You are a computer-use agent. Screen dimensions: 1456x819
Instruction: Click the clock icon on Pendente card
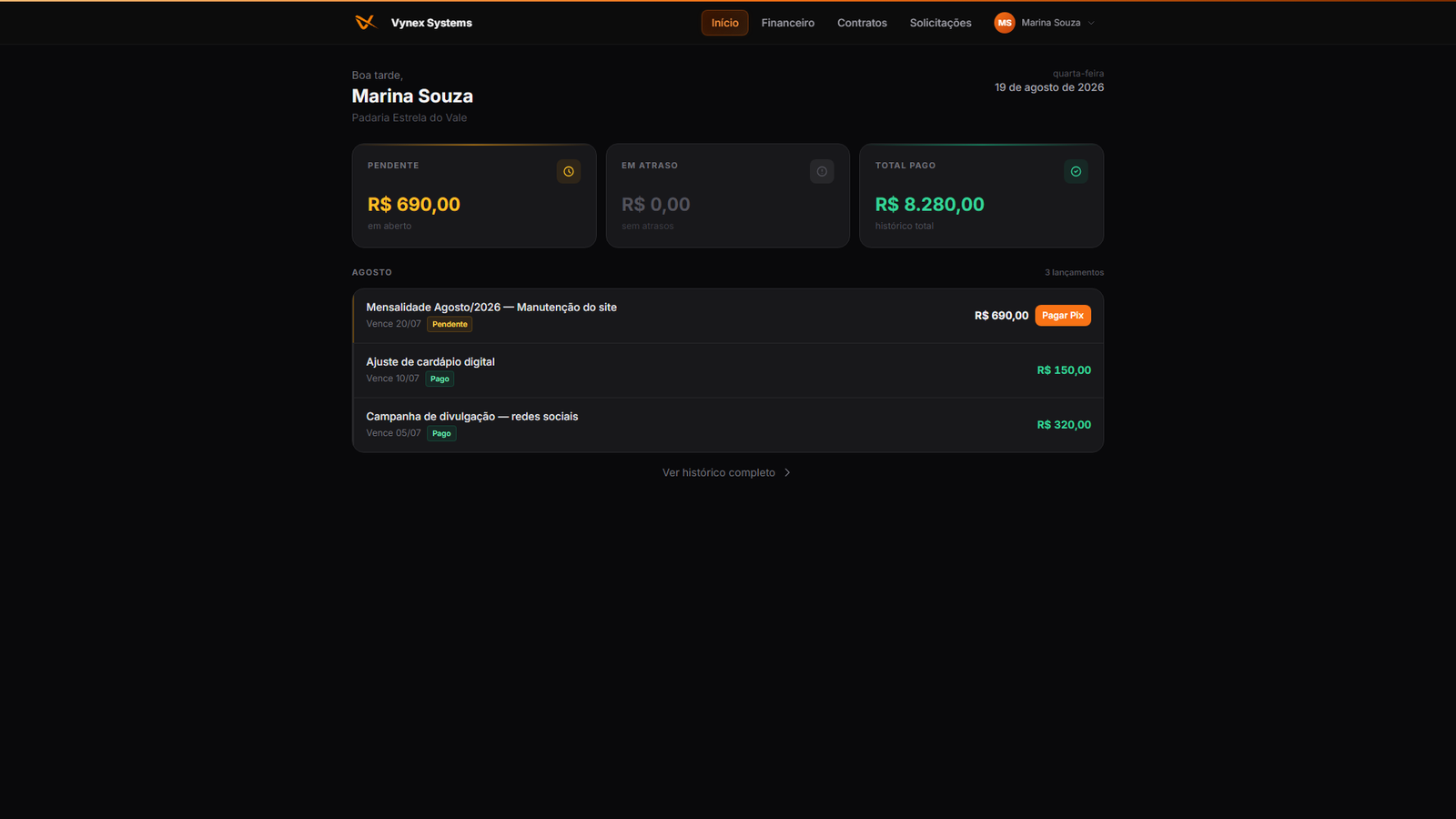click(569, 171)
